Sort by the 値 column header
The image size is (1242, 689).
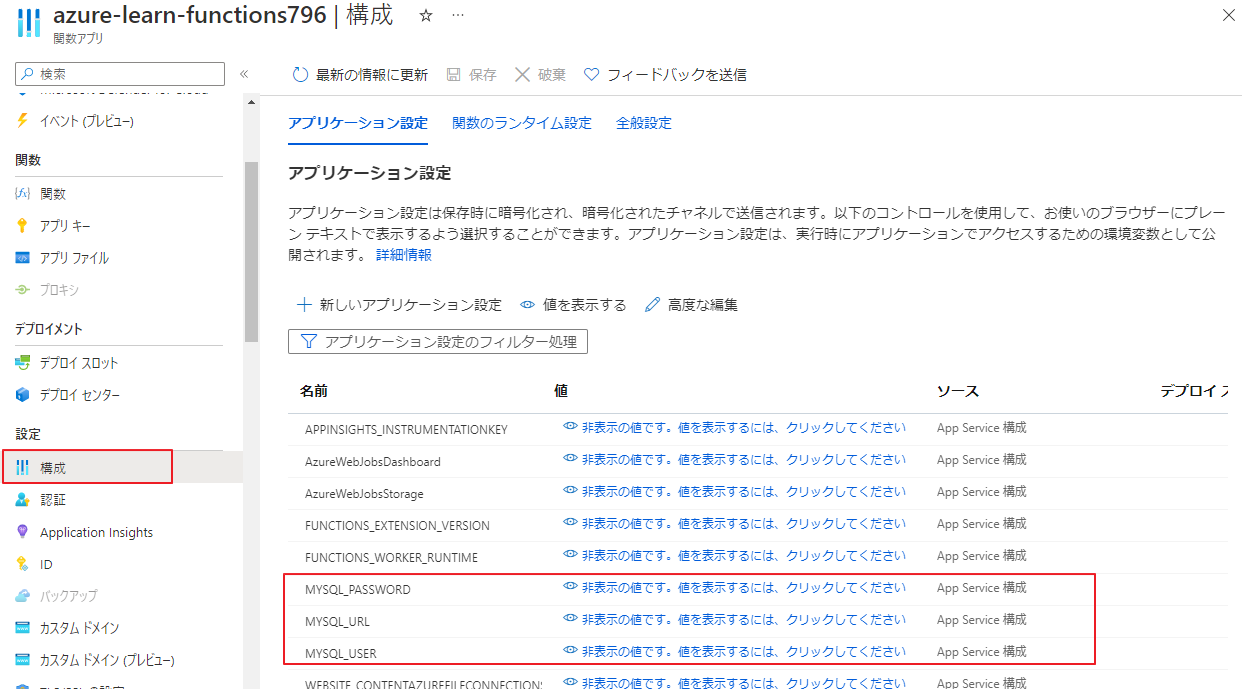coord(560,391)
